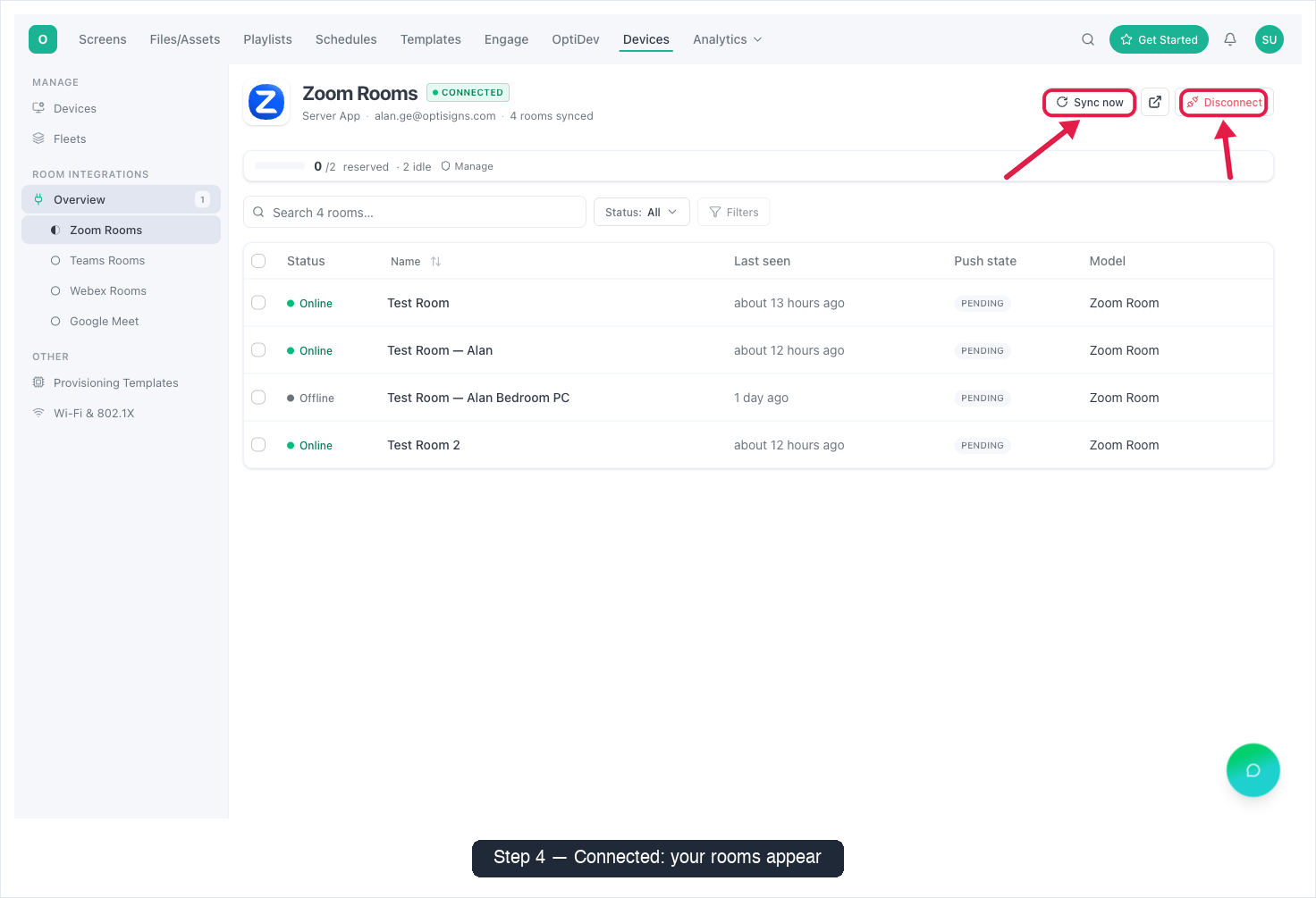Click the reserved license progress bar
1316x898 pixels.
click(x=280, y=166)
